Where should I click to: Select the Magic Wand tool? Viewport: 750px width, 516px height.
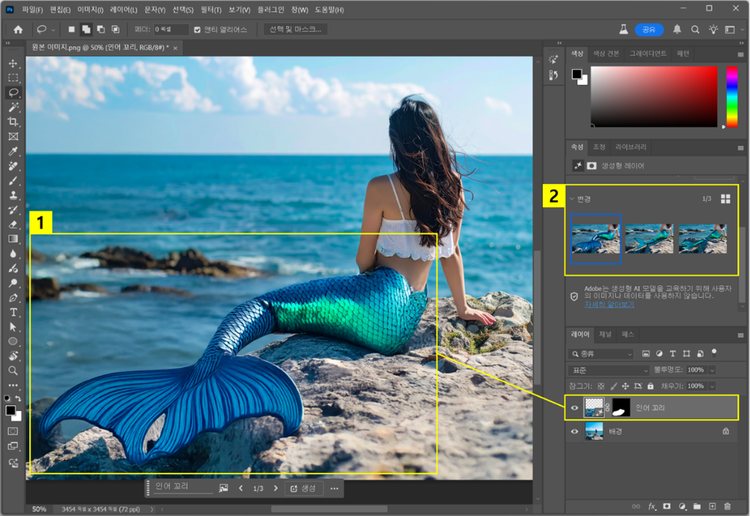[13, 106]
